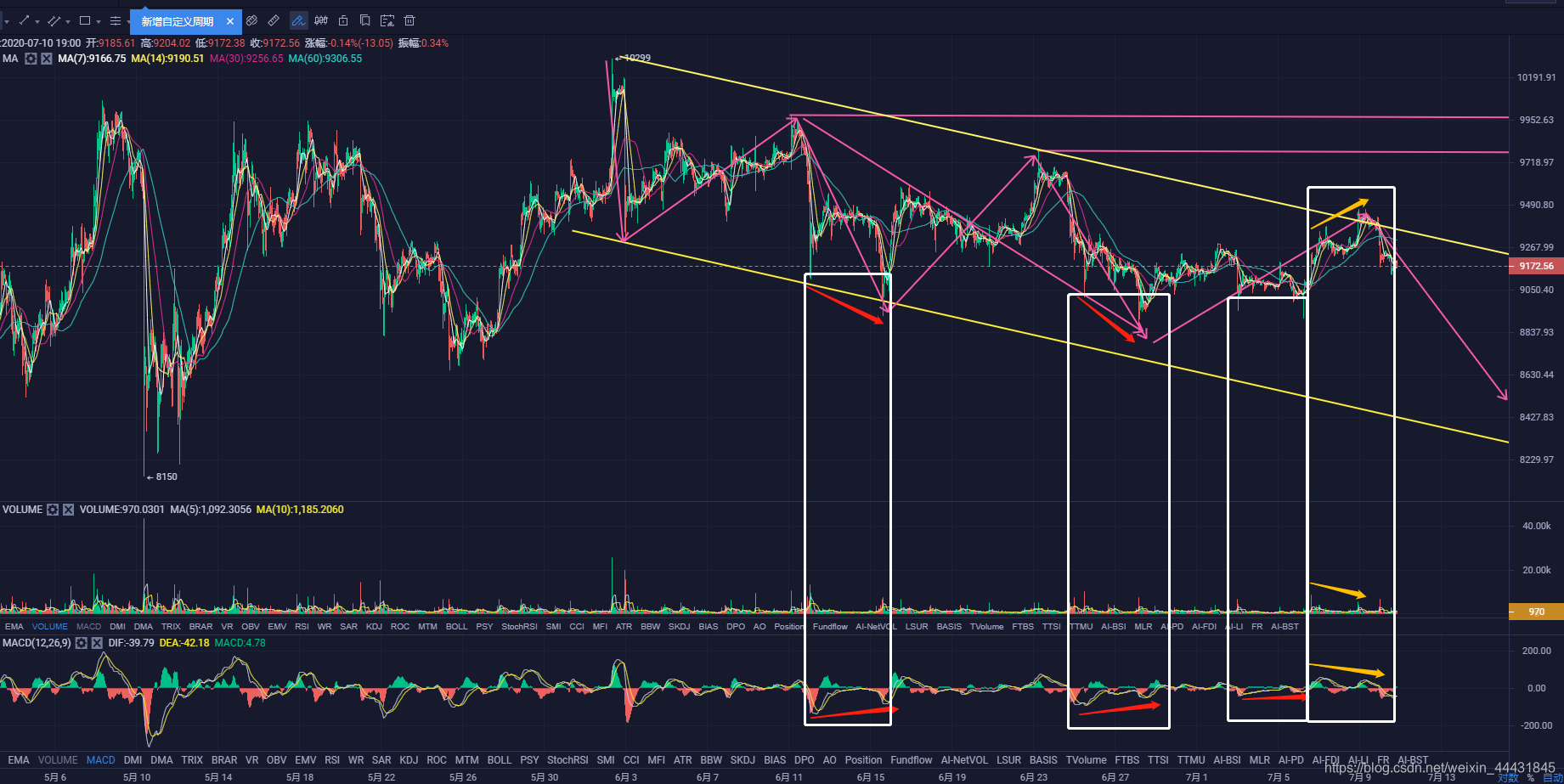Click the DEA:-42.18 MACD legend value
1564x784 pixels.
[x=184, y=643]
